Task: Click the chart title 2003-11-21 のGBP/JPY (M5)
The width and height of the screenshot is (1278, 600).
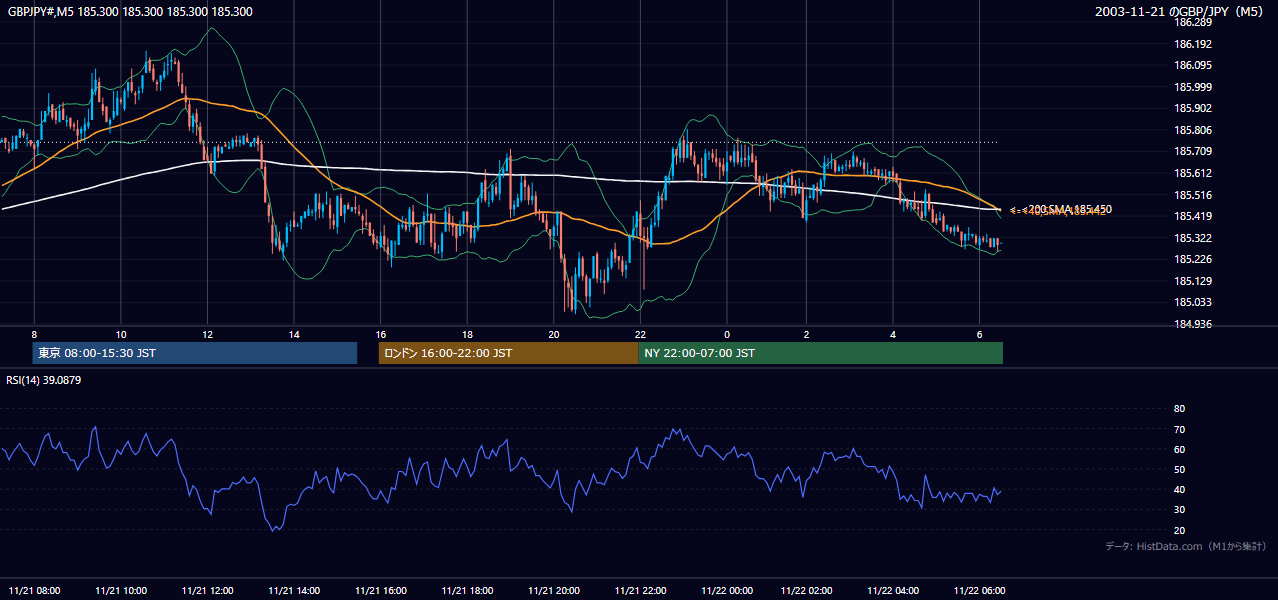Action: [x=1181, y=12]
